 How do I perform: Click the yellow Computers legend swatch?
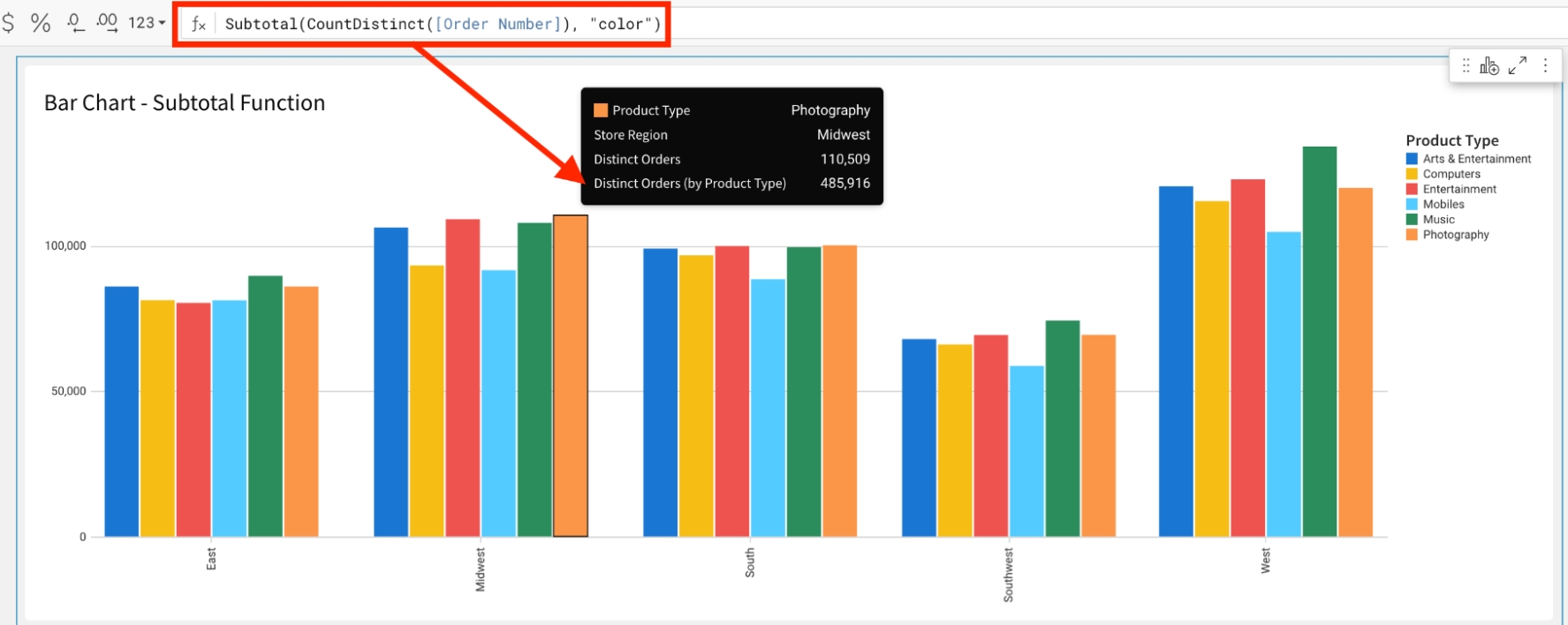coord(1412,174)
